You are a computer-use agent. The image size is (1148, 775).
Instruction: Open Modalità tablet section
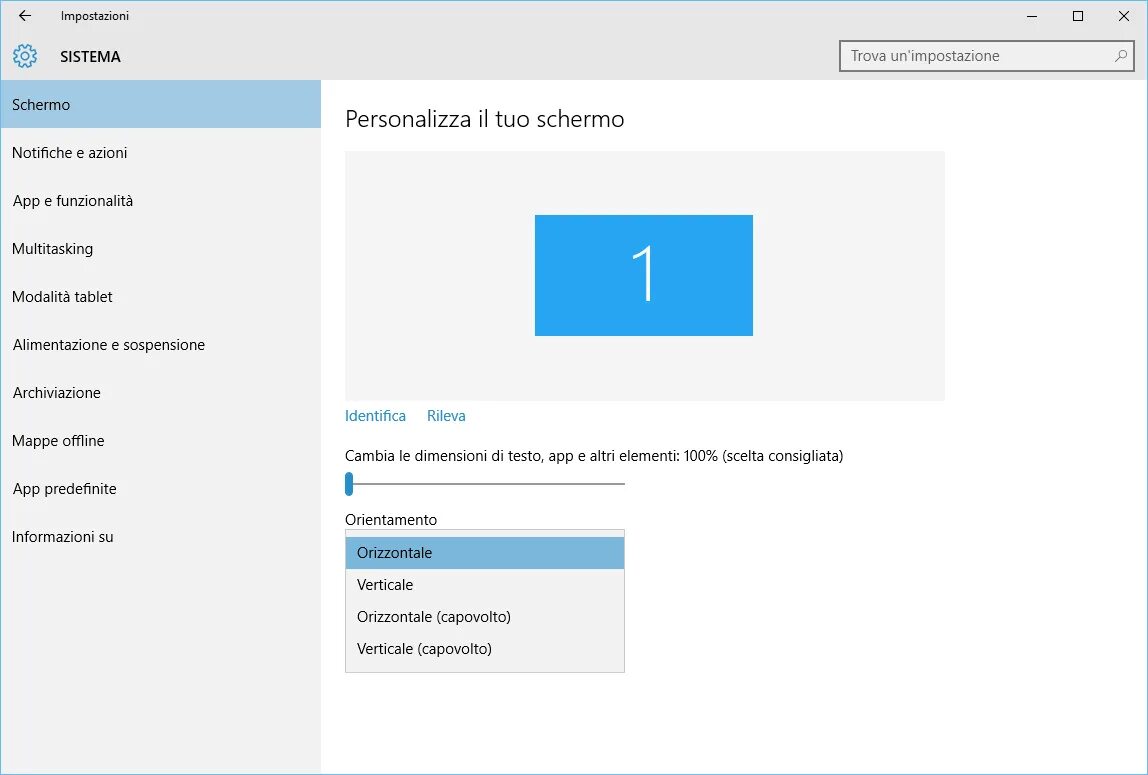point(160,296)
